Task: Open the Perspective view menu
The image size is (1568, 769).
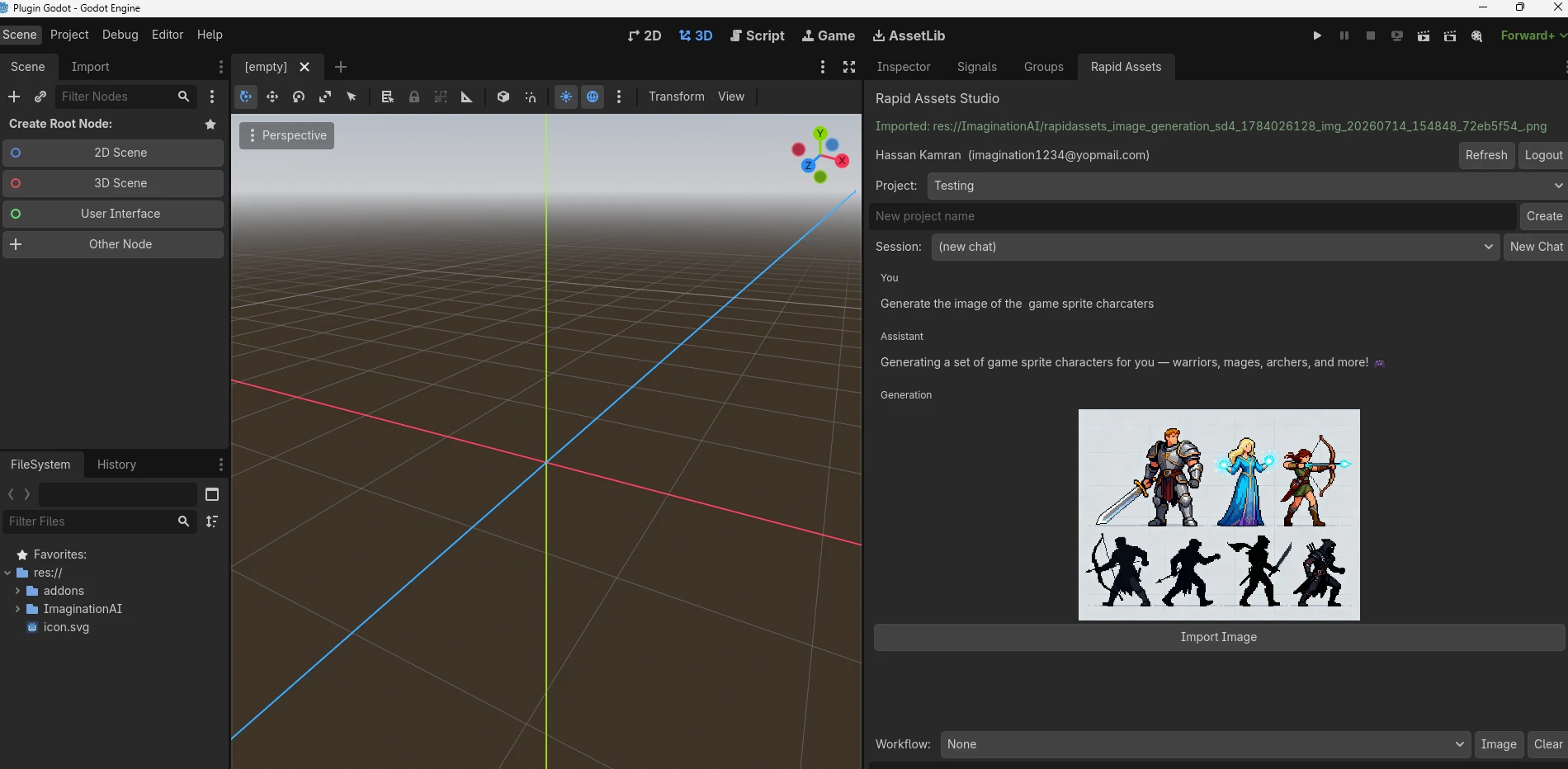Action: point(287,135)
